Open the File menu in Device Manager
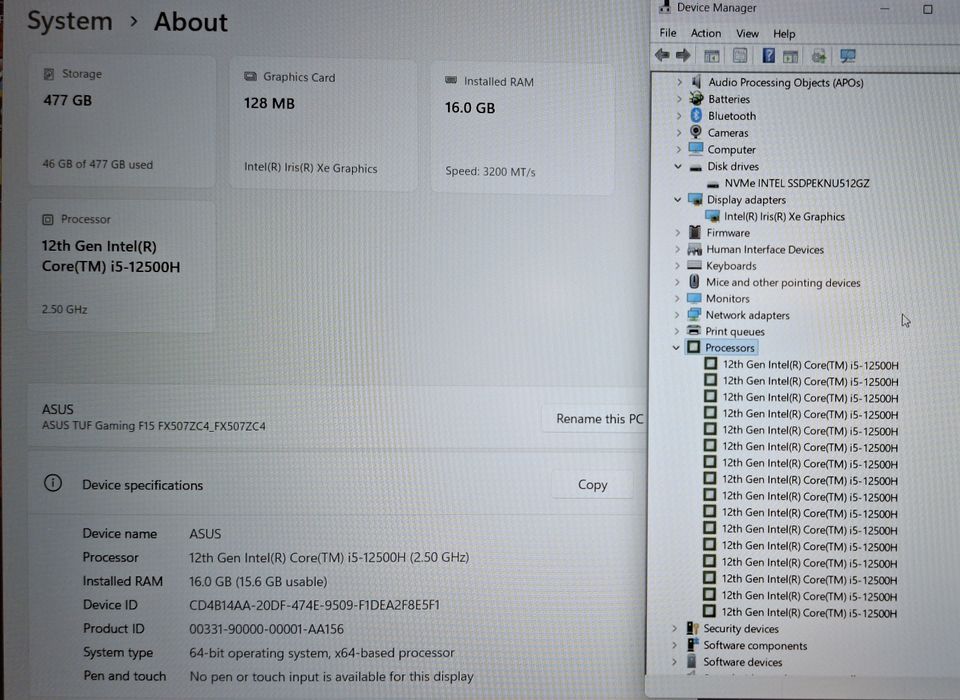This screenshot has width=960, height=700. [668, 32]
